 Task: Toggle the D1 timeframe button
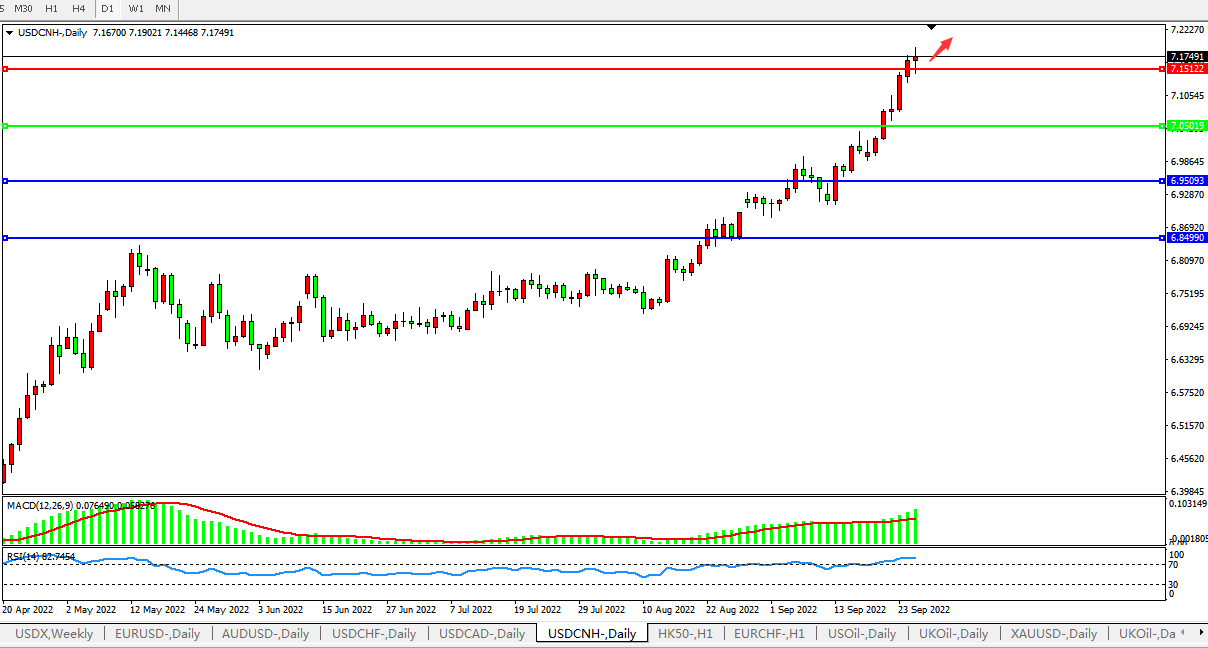click(x=107, y=8)
